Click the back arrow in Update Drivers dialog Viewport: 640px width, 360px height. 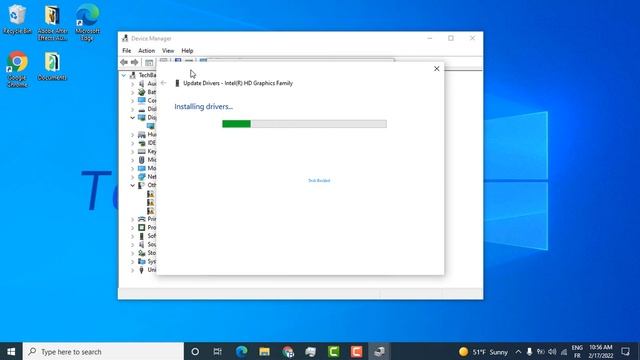(164, 83)
